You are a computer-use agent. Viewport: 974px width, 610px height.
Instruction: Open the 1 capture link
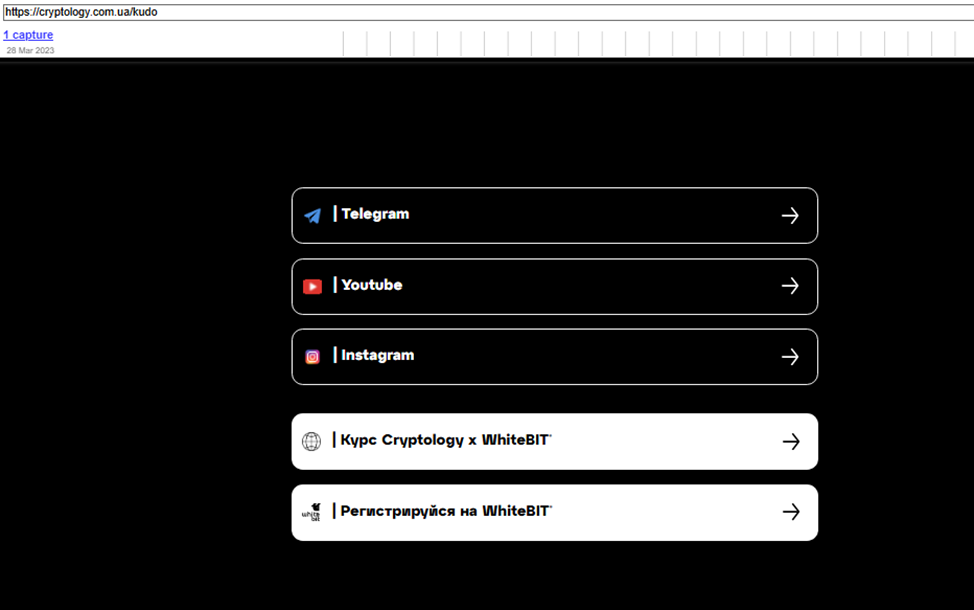tap(28, 35)
